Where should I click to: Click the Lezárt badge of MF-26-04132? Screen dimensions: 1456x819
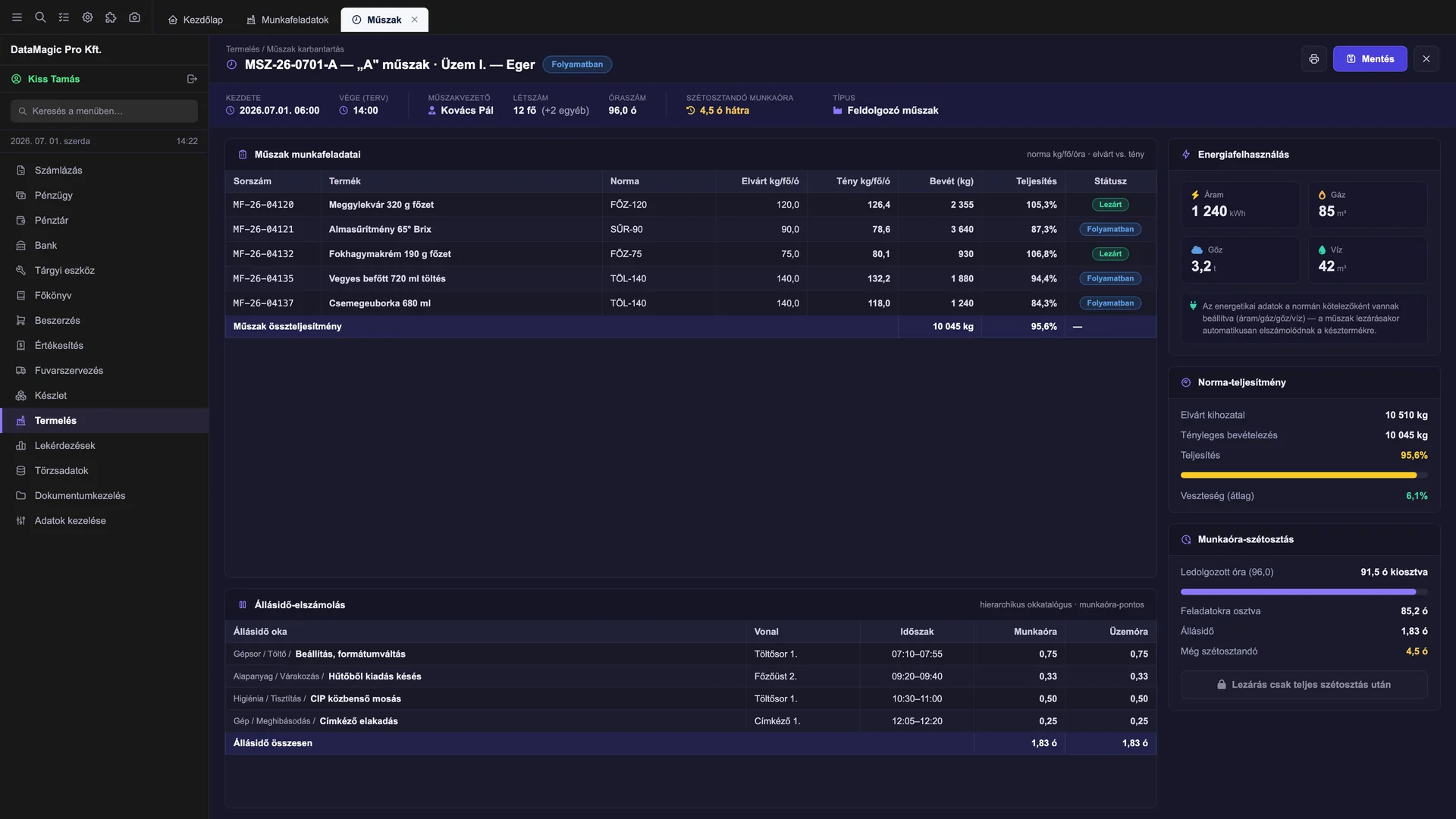(x=1110, y=254)
